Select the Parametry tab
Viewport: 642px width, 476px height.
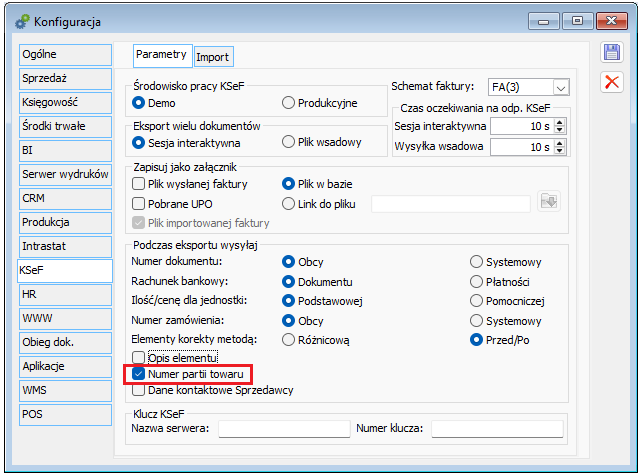[x=162, y=55]
